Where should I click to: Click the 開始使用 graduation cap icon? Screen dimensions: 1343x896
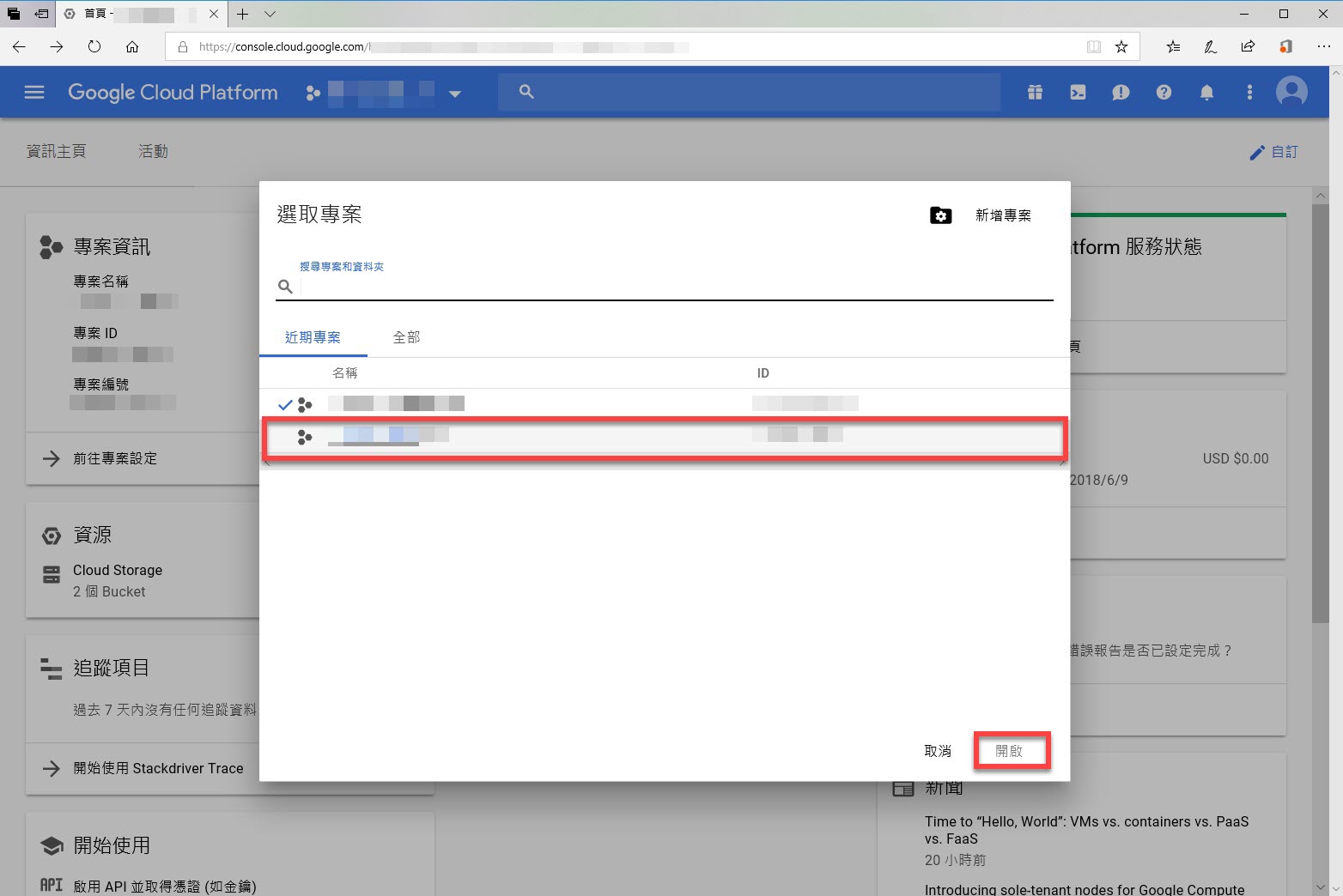point(52,845)
